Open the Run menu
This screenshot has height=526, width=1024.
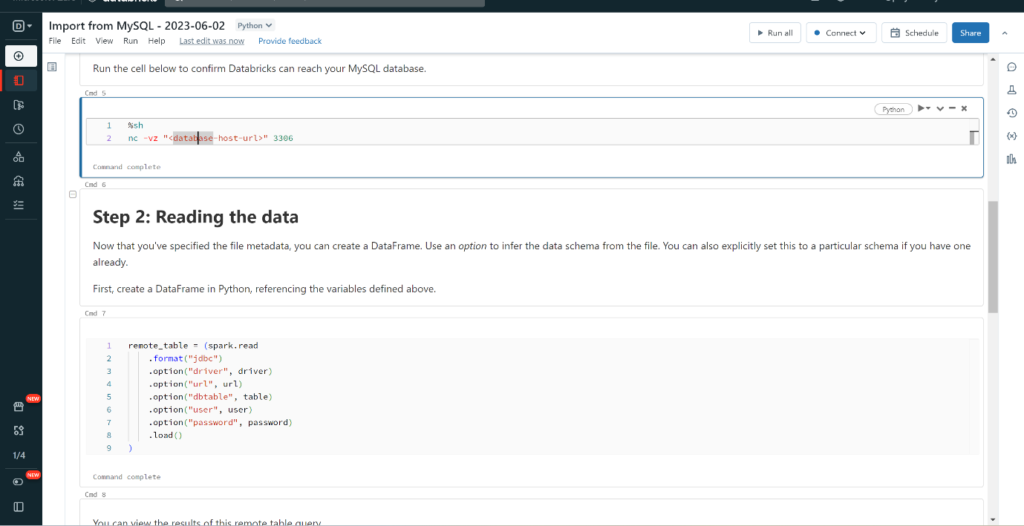131,41
